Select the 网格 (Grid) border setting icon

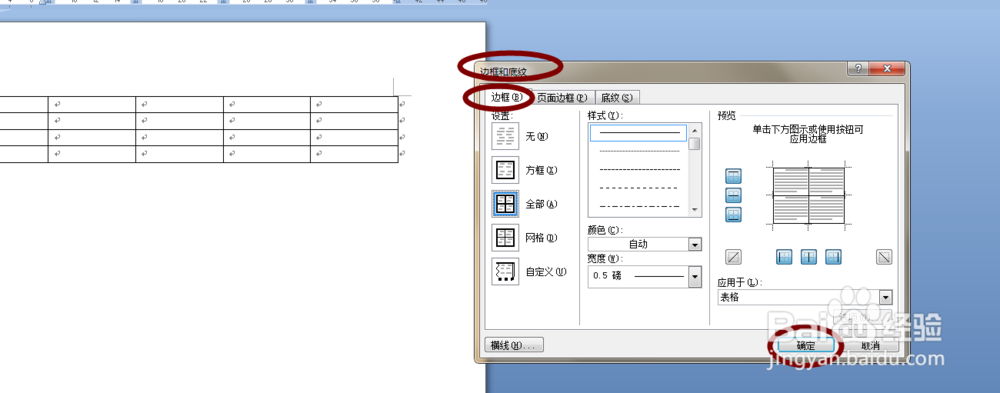505,238
